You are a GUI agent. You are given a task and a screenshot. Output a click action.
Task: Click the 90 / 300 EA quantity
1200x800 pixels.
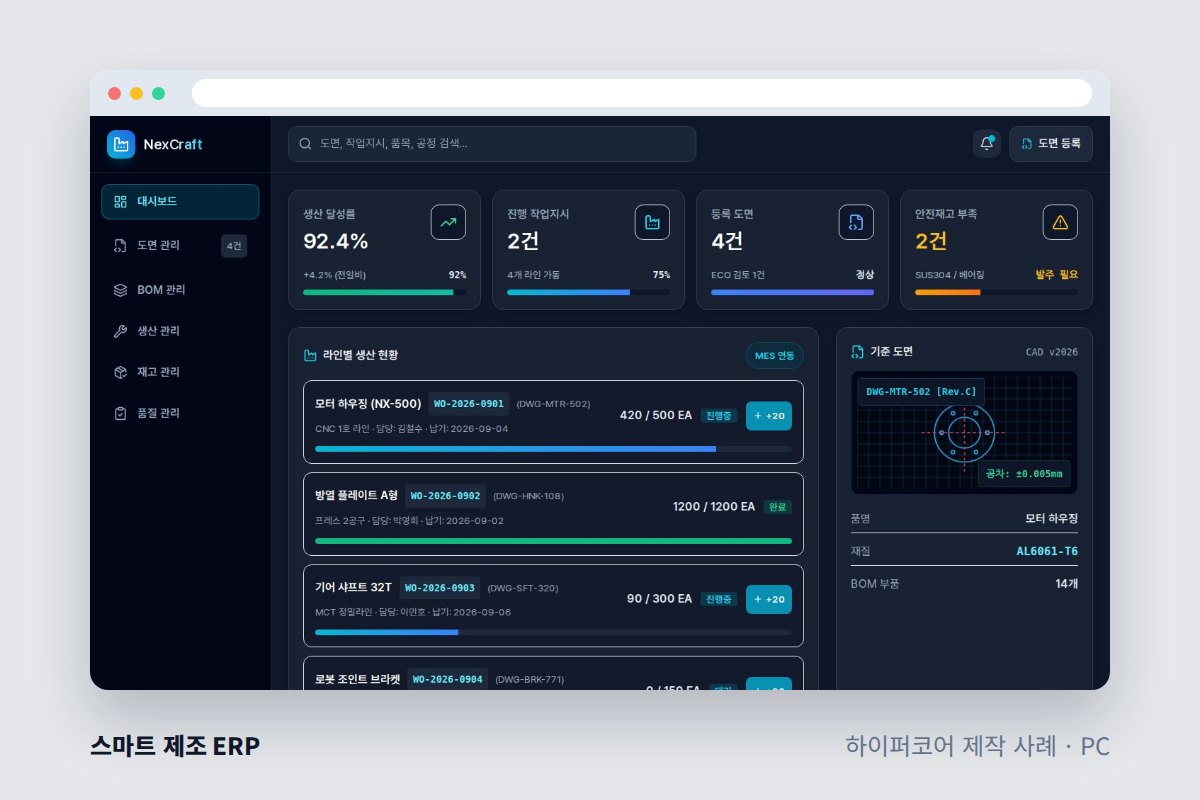click(x=660, y=599)
